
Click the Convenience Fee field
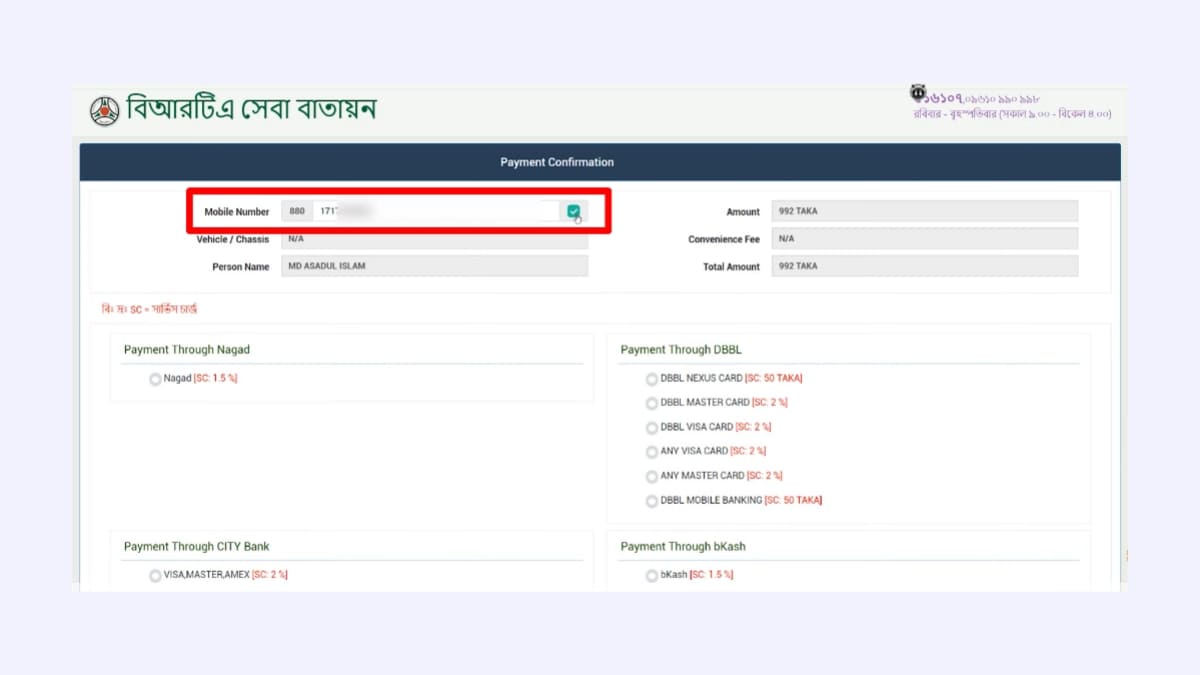(925, 238)
